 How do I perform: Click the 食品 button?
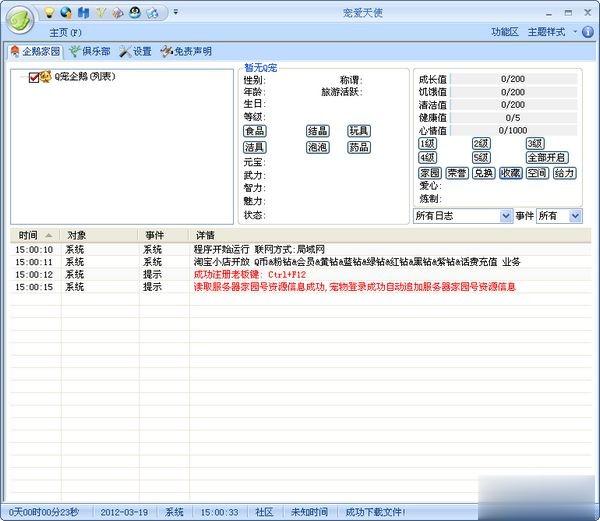[255, 131]
